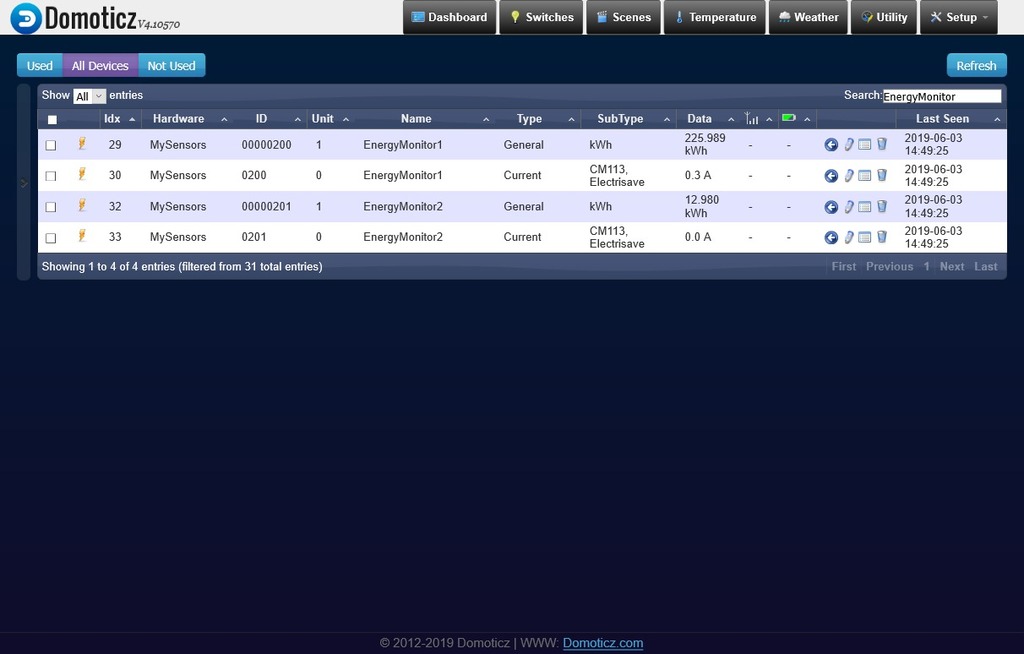Open the log icon for Idx 29
1024x654 pixels.
865,144
